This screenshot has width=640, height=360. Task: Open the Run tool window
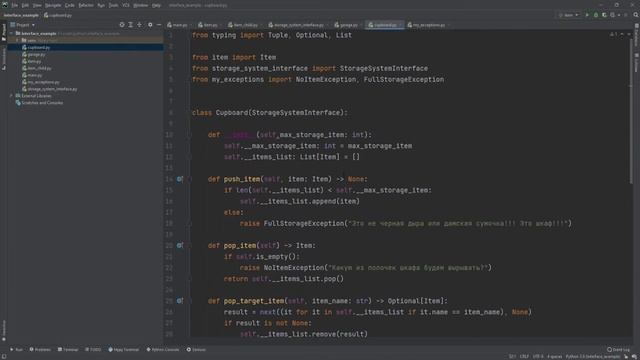coord(16,350)
